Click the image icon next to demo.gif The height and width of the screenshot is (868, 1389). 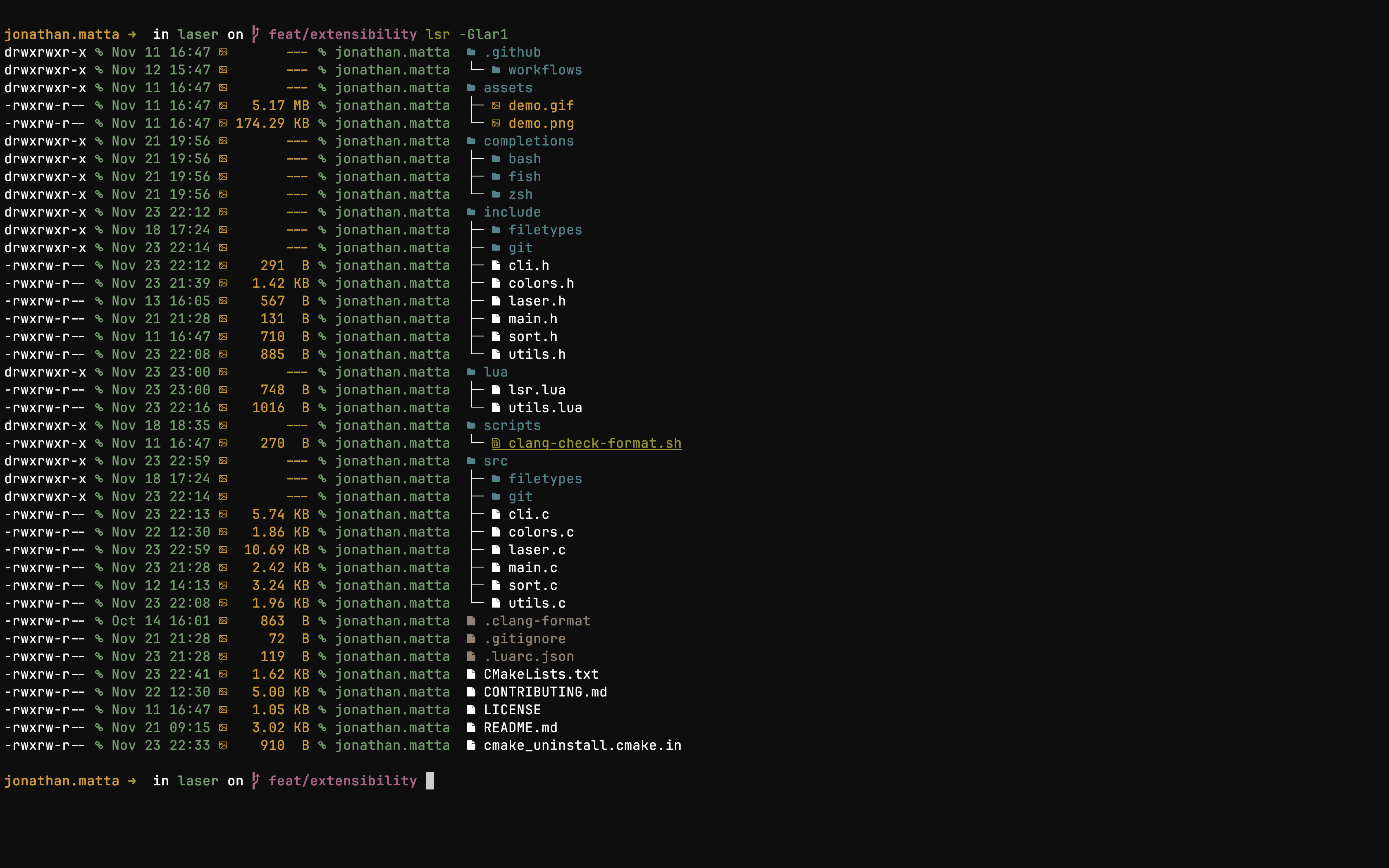tap(496, 106)
